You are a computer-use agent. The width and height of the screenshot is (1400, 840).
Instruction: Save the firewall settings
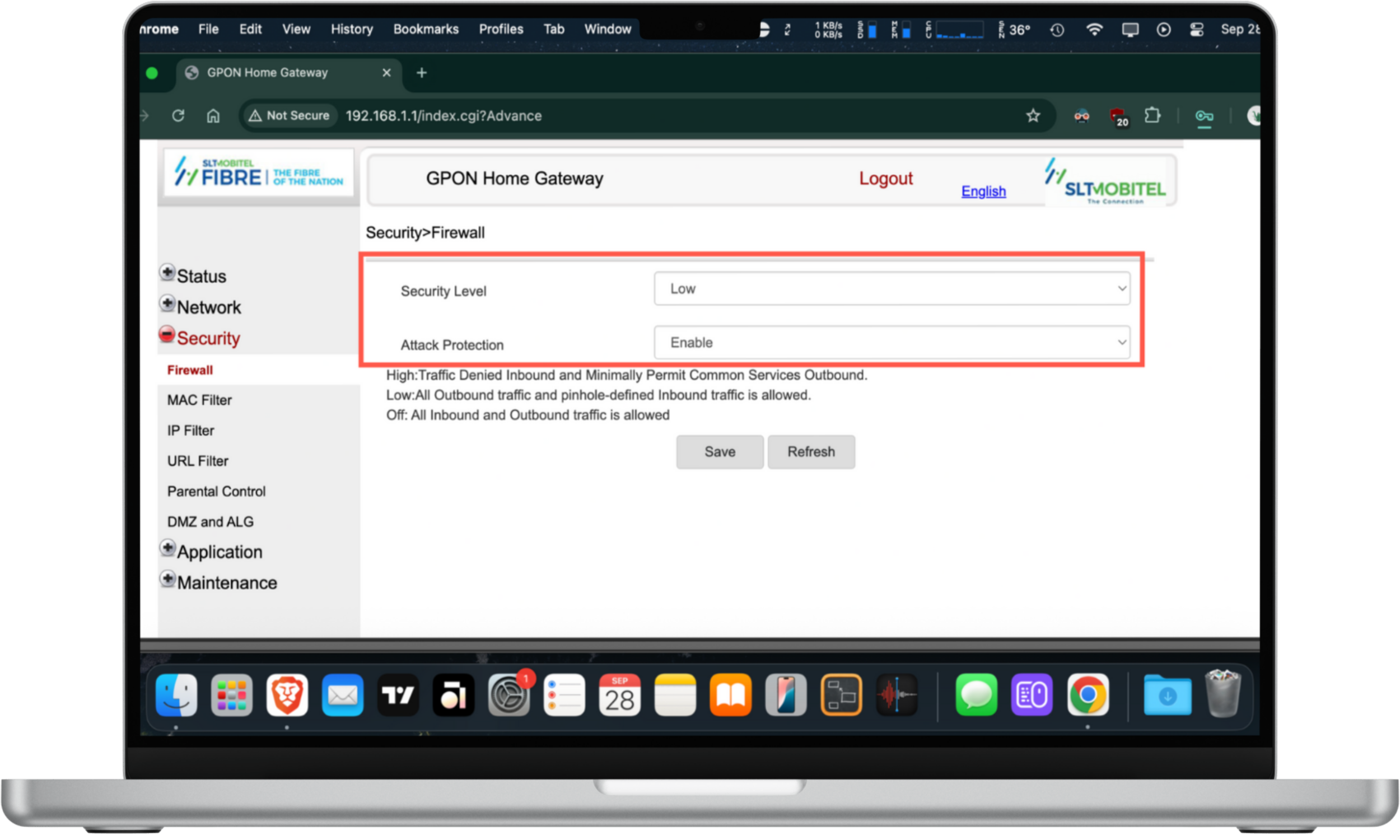click(719, 452)
